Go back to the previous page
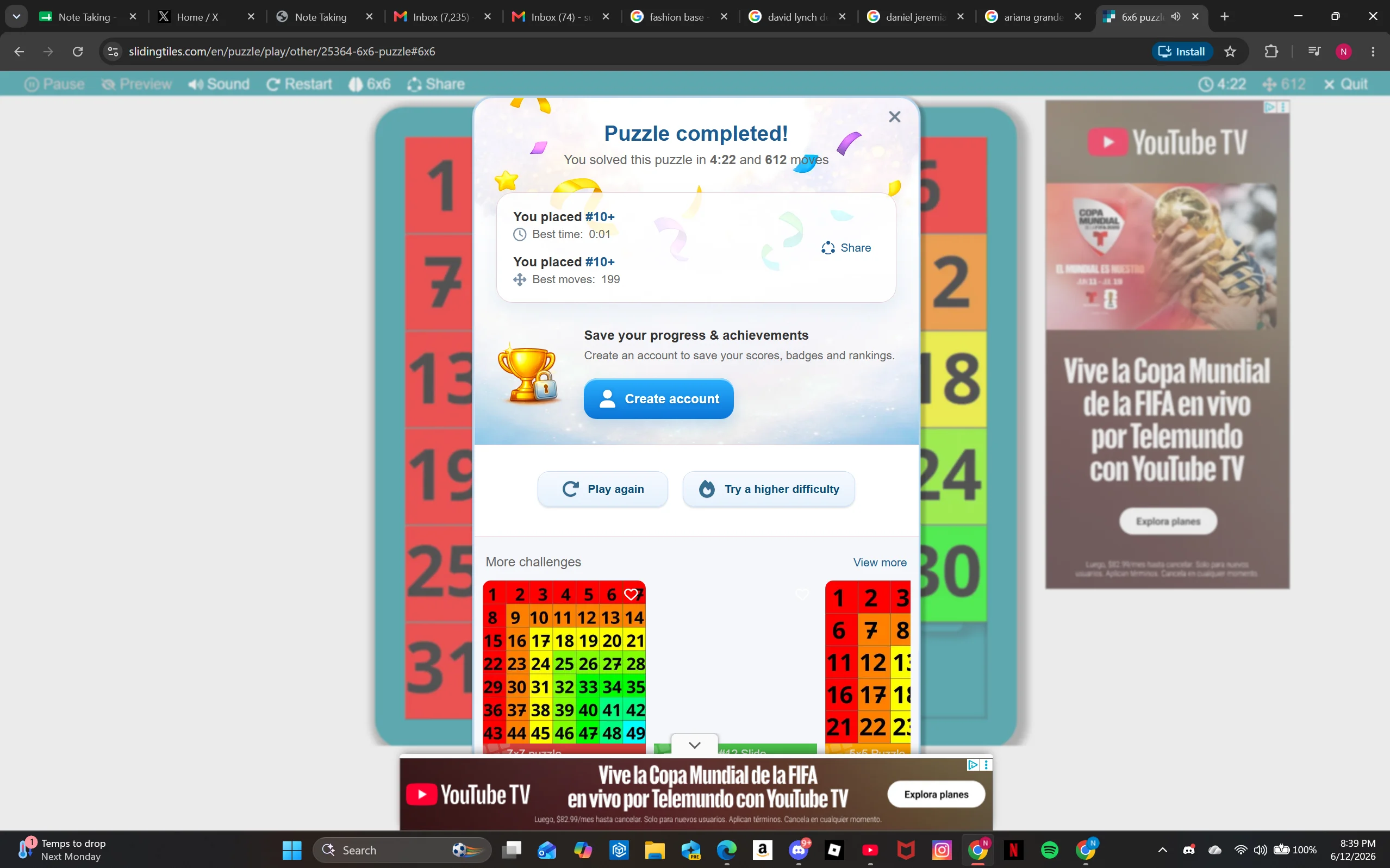The width and height of the screenshot is (1390, 868). pos(19,52)
